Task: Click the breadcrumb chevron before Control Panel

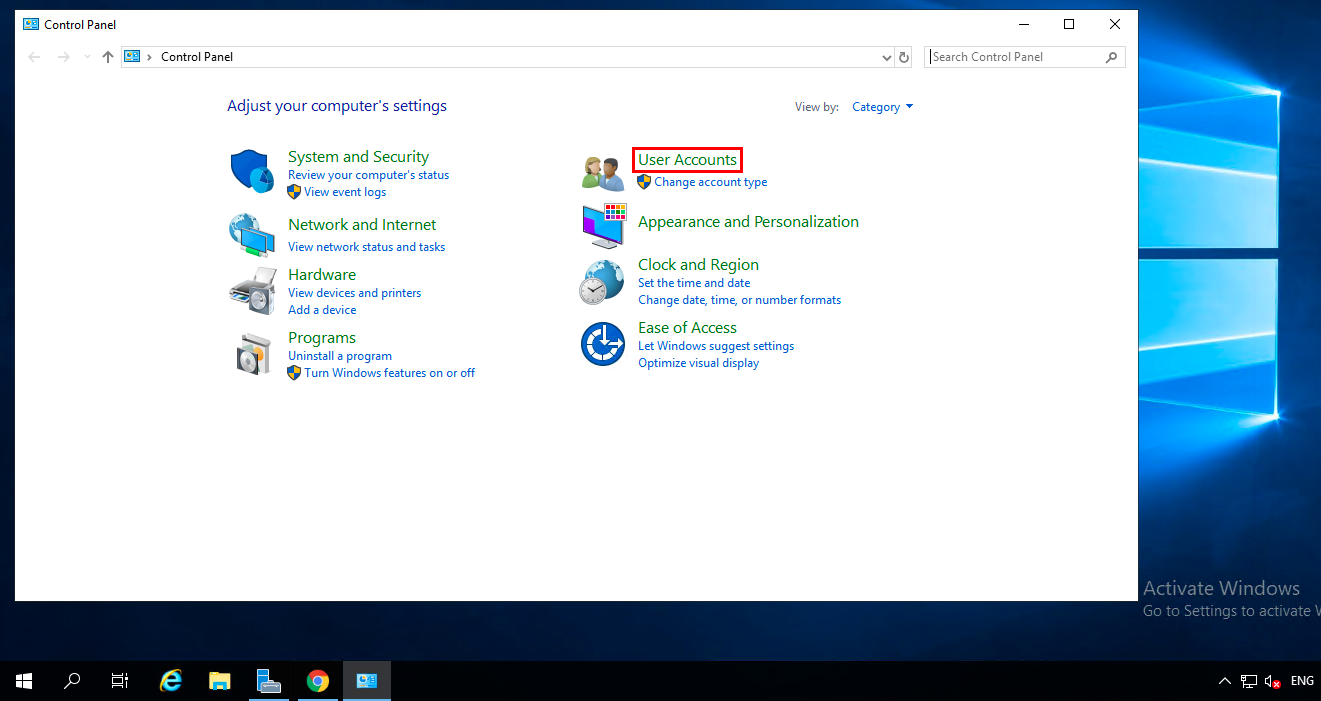Action: pos(150,57)
